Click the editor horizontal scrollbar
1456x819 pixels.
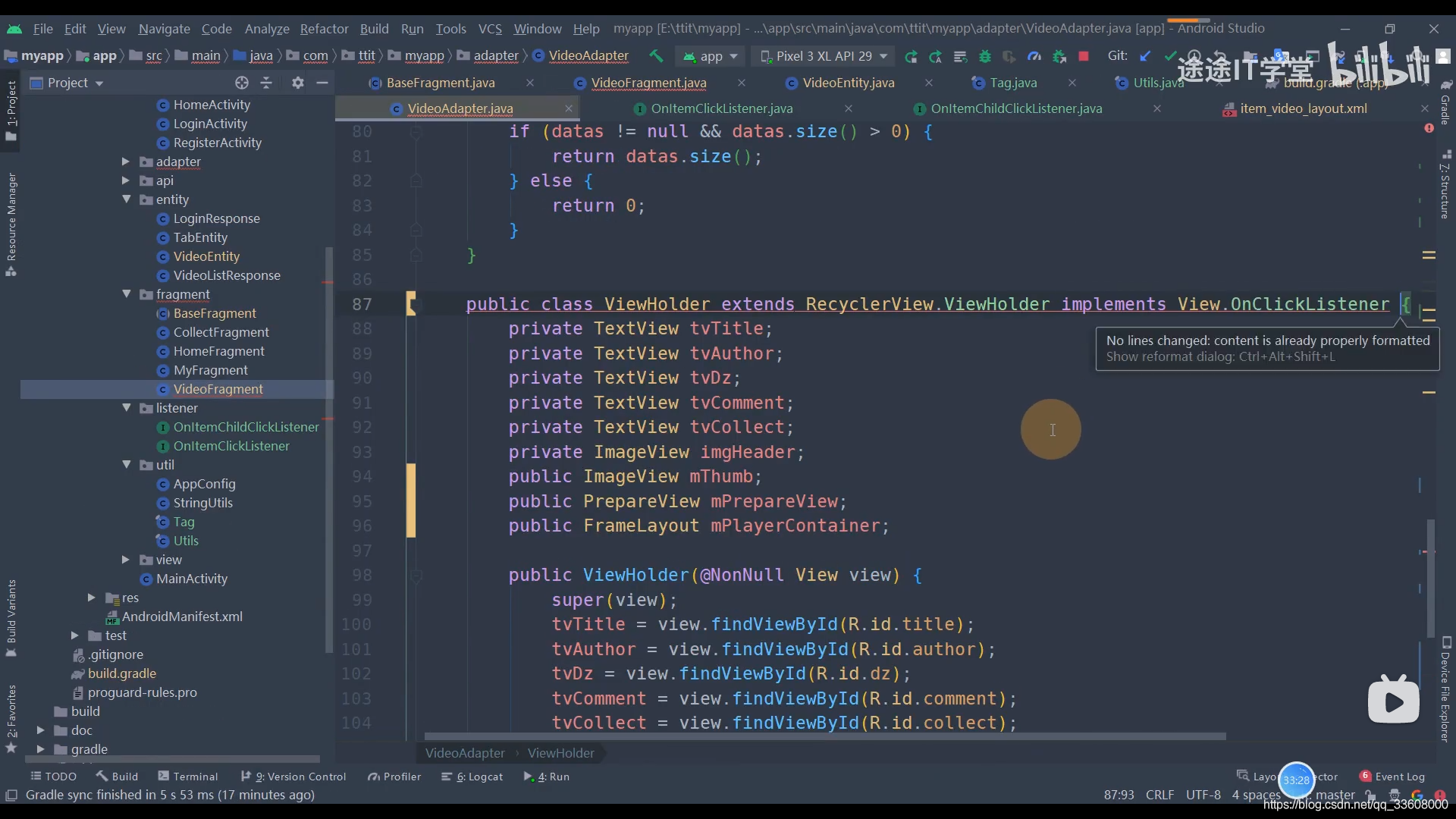(825, 736)
